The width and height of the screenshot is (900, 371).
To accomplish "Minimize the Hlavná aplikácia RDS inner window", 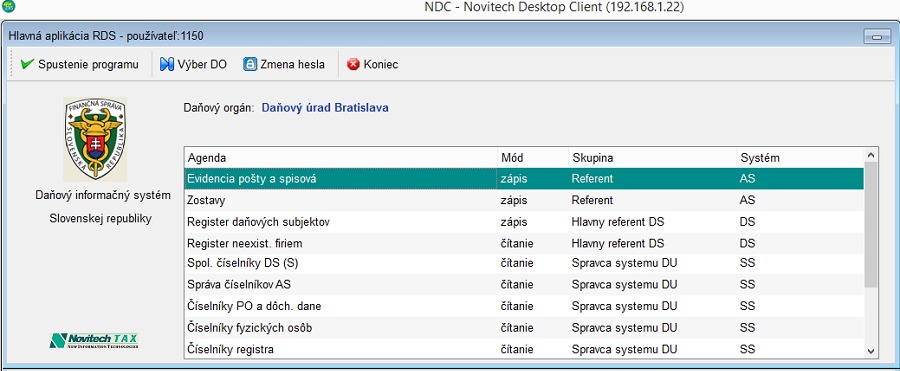I will [x=876, y=37].
